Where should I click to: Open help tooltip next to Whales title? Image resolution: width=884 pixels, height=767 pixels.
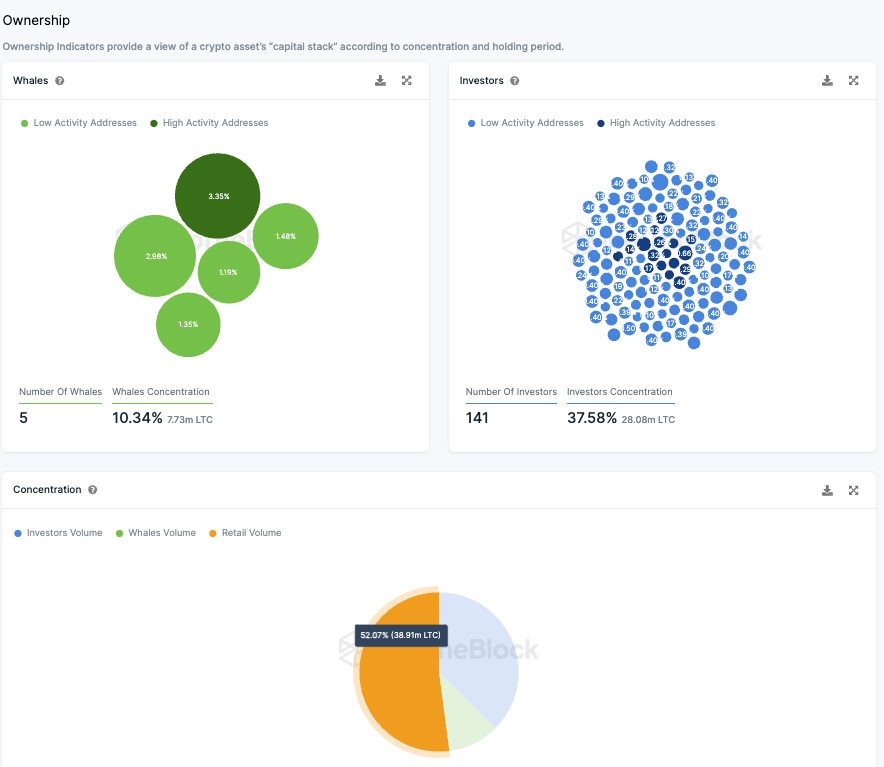60,81
